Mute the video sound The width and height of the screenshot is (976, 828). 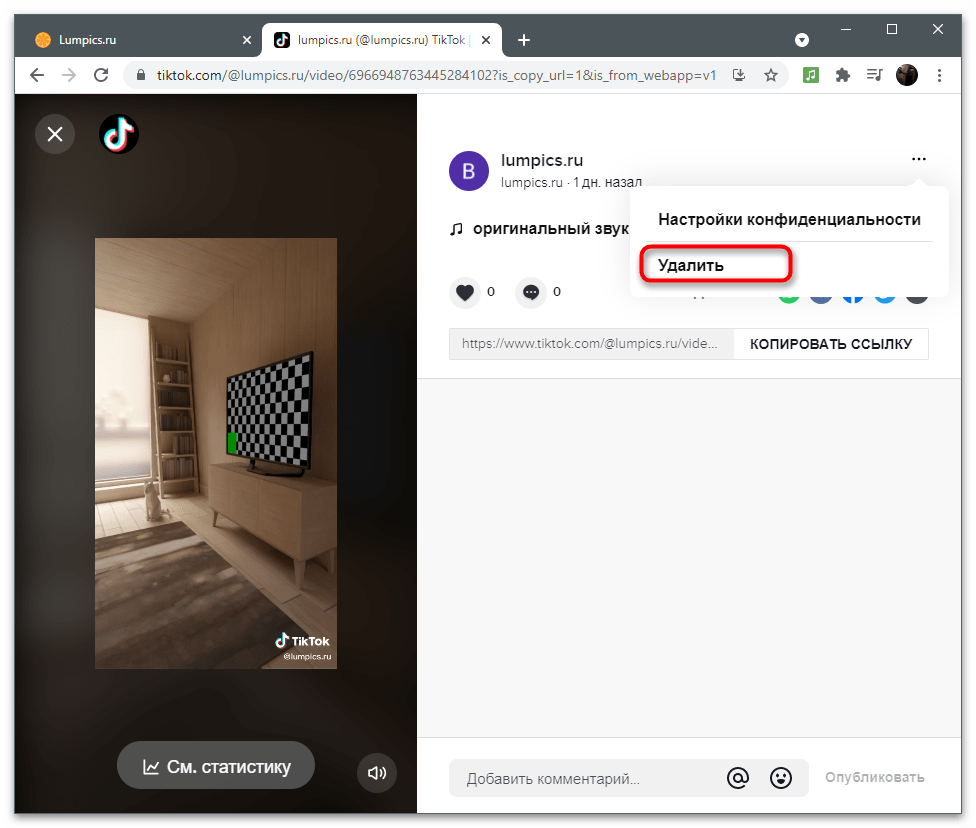377,772
